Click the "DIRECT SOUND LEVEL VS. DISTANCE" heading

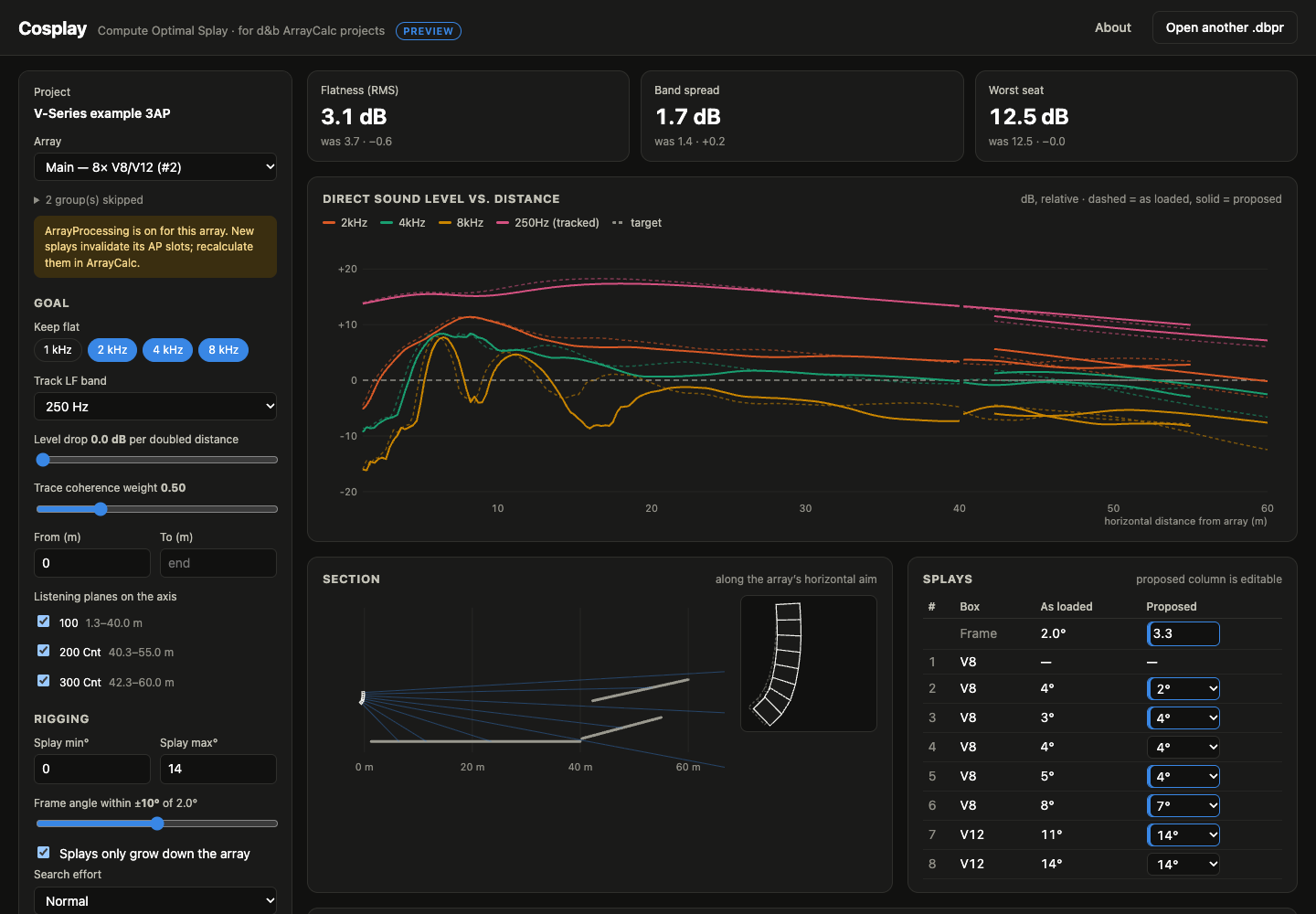441,199
